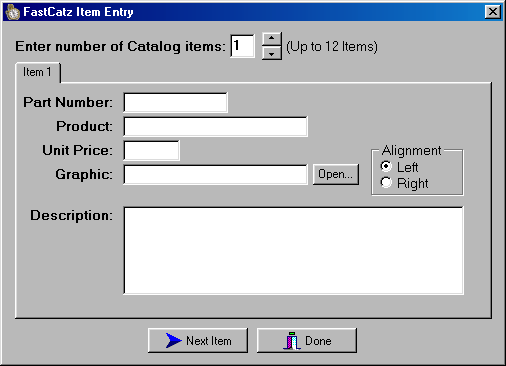Focus the Unit Price input field
Viewport: 506px width, 366px height.
(151, 151)
